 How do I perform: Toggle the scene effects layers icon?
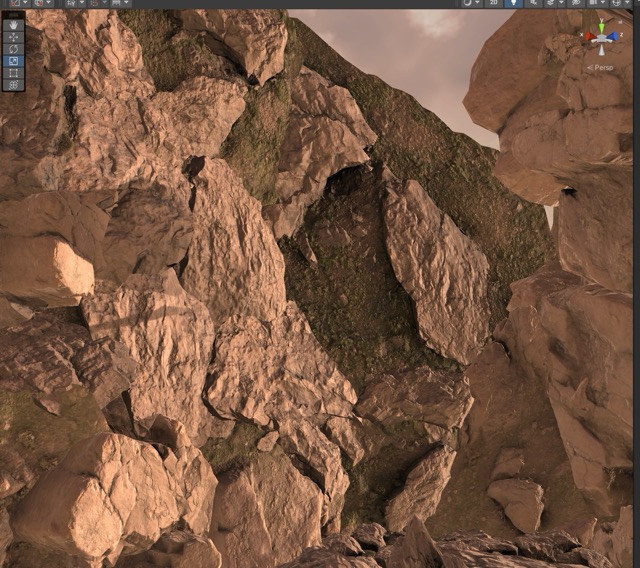click(551, 2)
